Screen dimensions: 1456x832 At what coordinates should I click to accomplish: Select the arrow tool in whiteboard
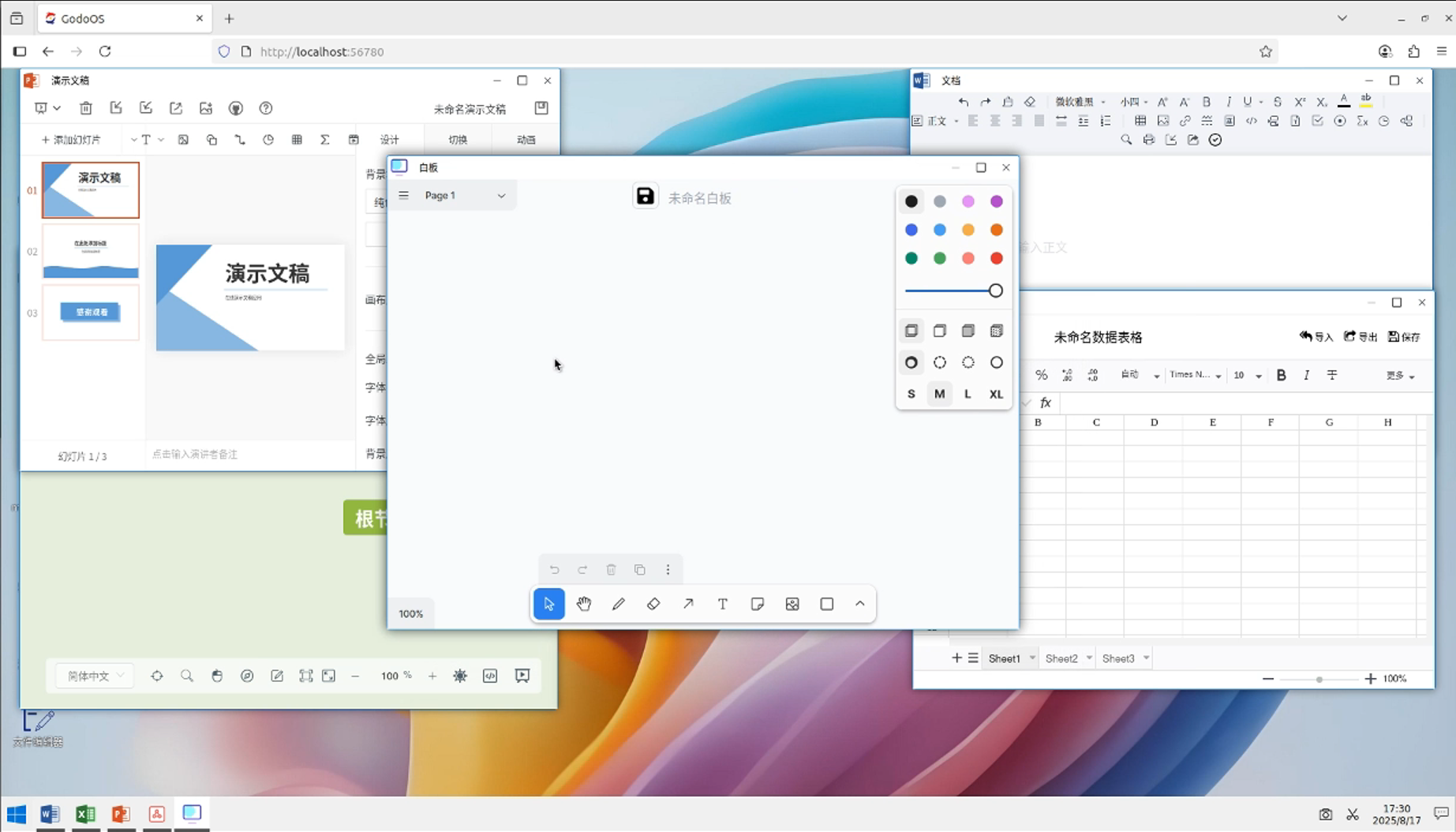688,604
